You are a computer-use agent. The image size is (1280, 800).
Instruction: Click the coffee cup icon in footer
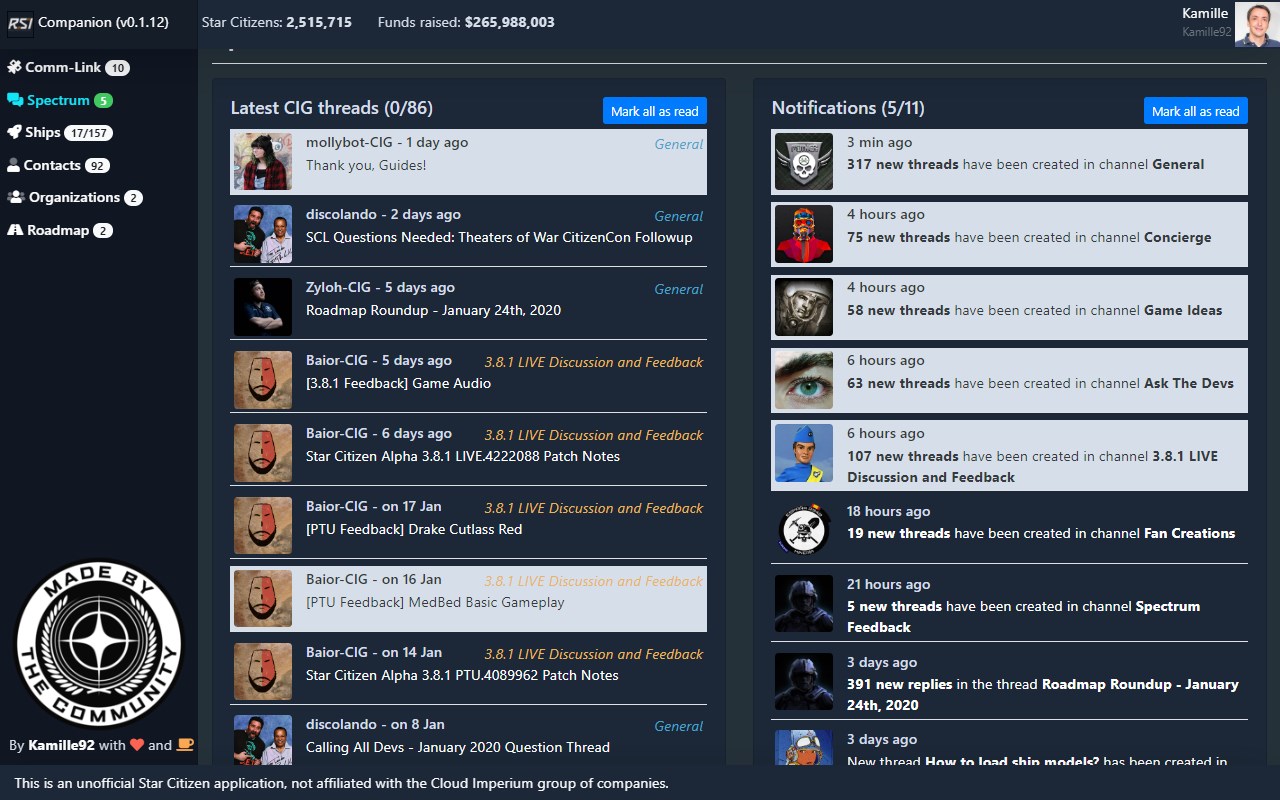coord(185,745)
